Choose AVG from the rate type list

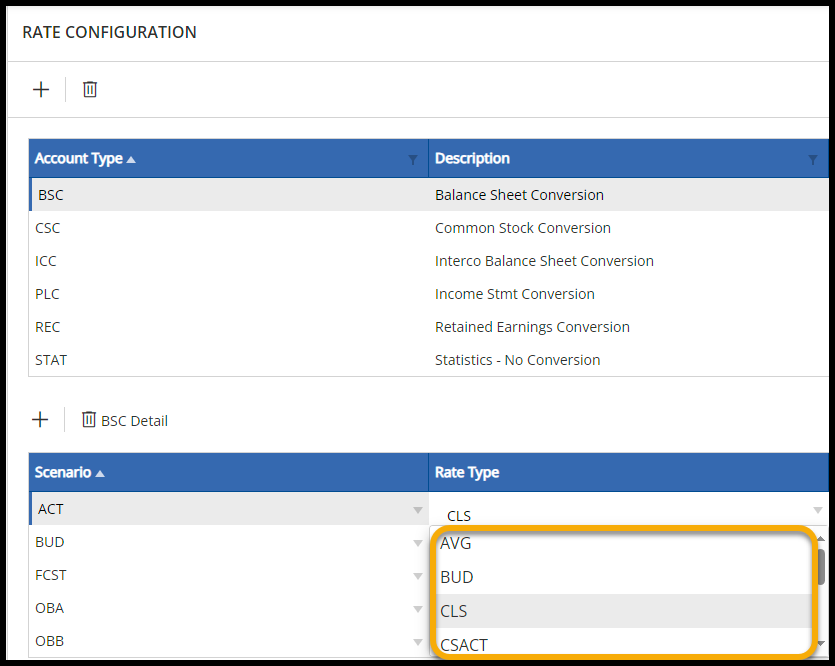point(456,544)
